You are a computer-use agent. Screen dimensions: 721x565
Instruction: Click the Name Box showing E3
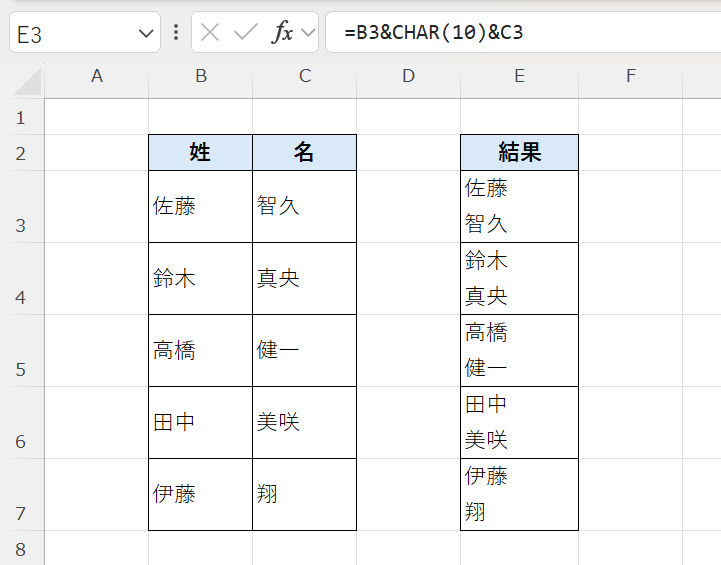click(x=70, y=33)
